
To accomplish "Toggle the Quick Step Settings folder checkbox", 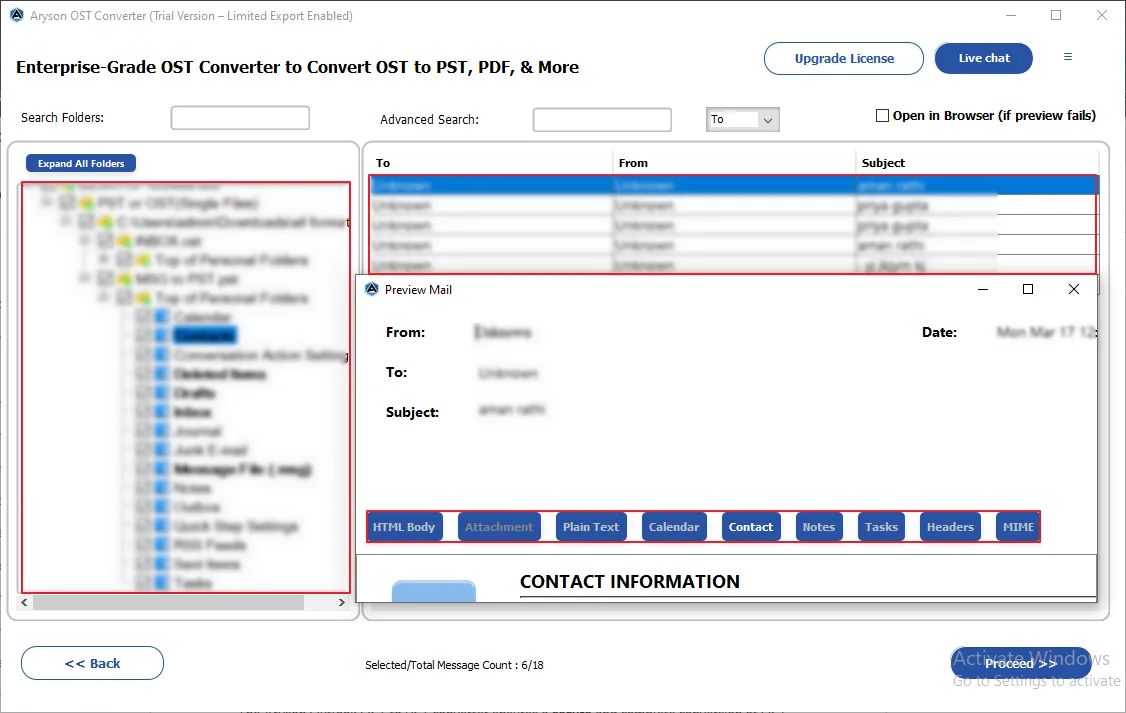I will pyautogui.click(x=143, y=526).
